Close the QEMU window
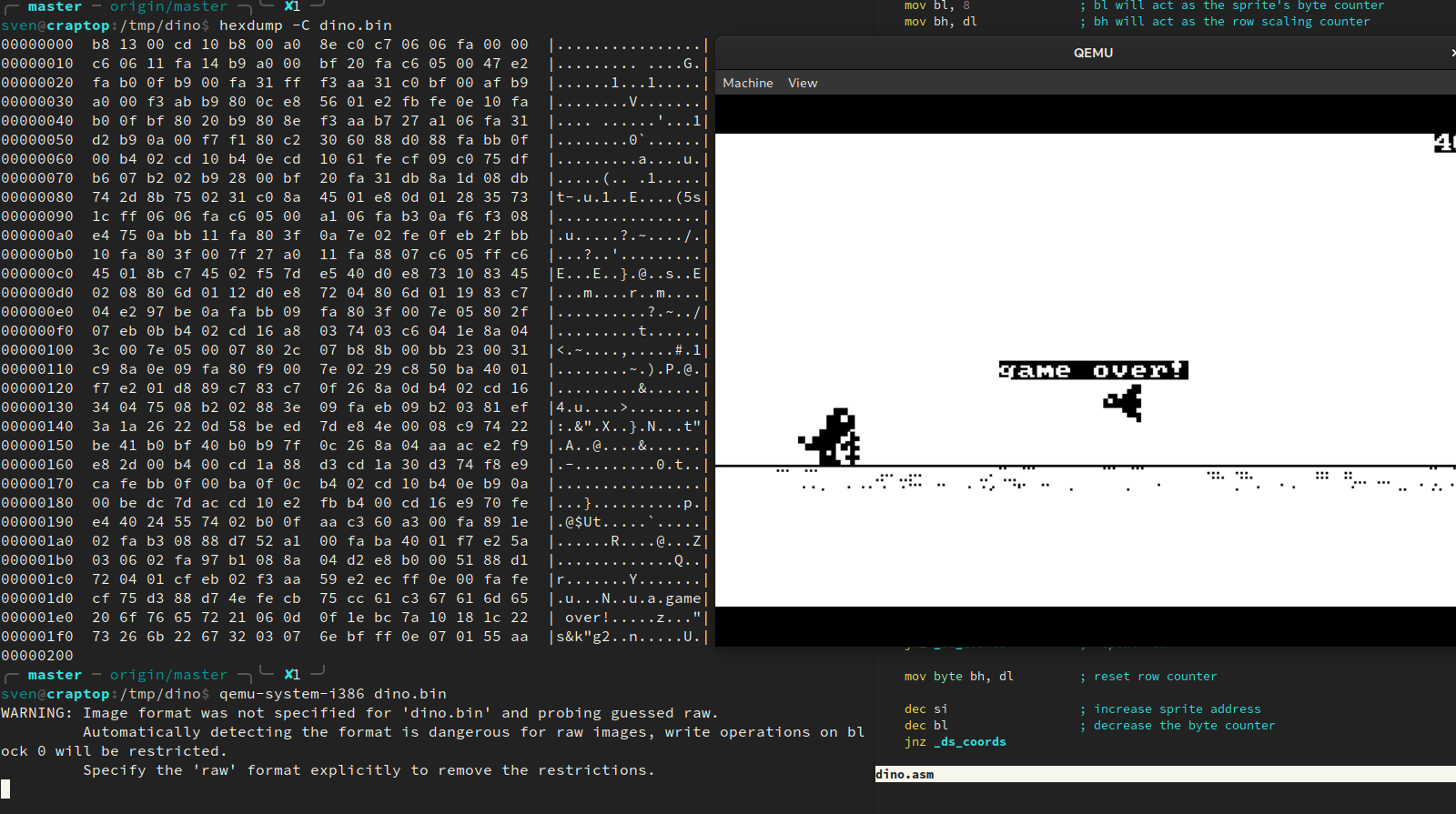 [x=1452, y=53]
